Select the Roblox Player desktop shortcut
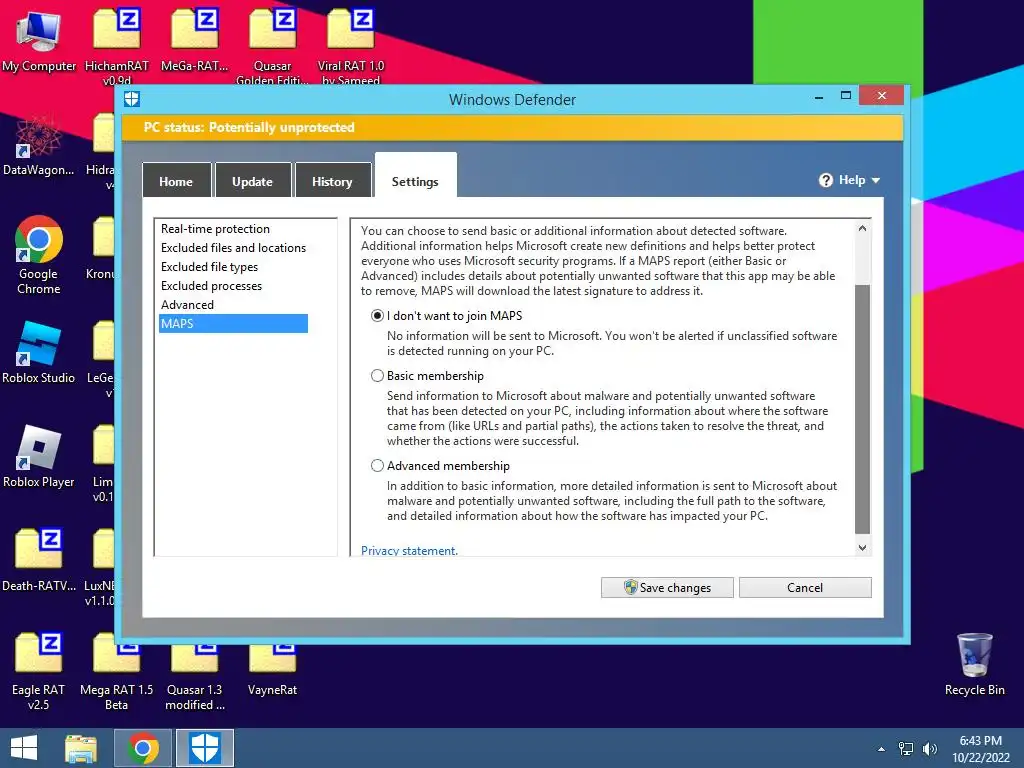 39,456
